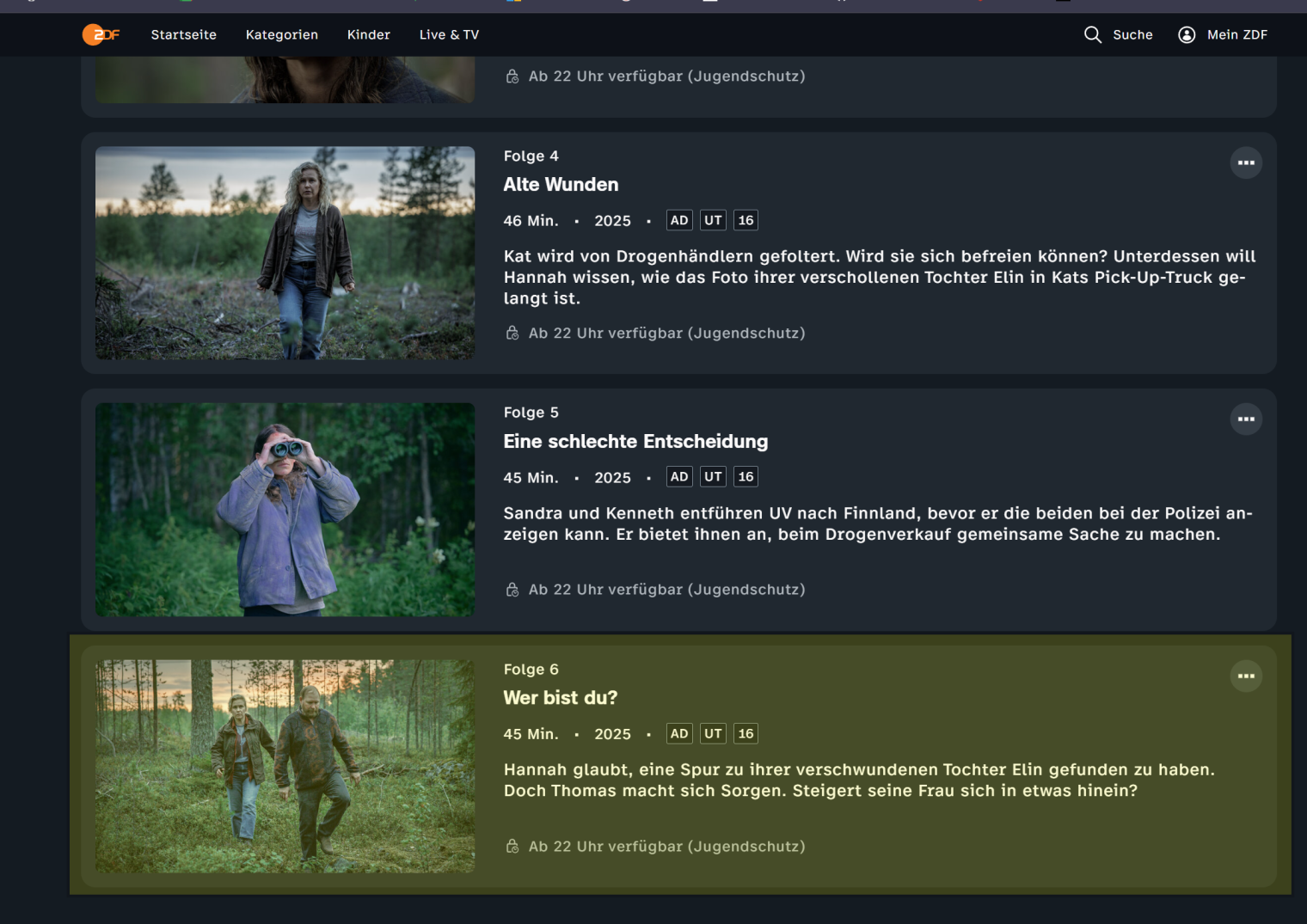This screenshot has height=924, width=1307.
Task: Click the Folge 5 binoculars thumbnail
Action: tap(285, 510)
